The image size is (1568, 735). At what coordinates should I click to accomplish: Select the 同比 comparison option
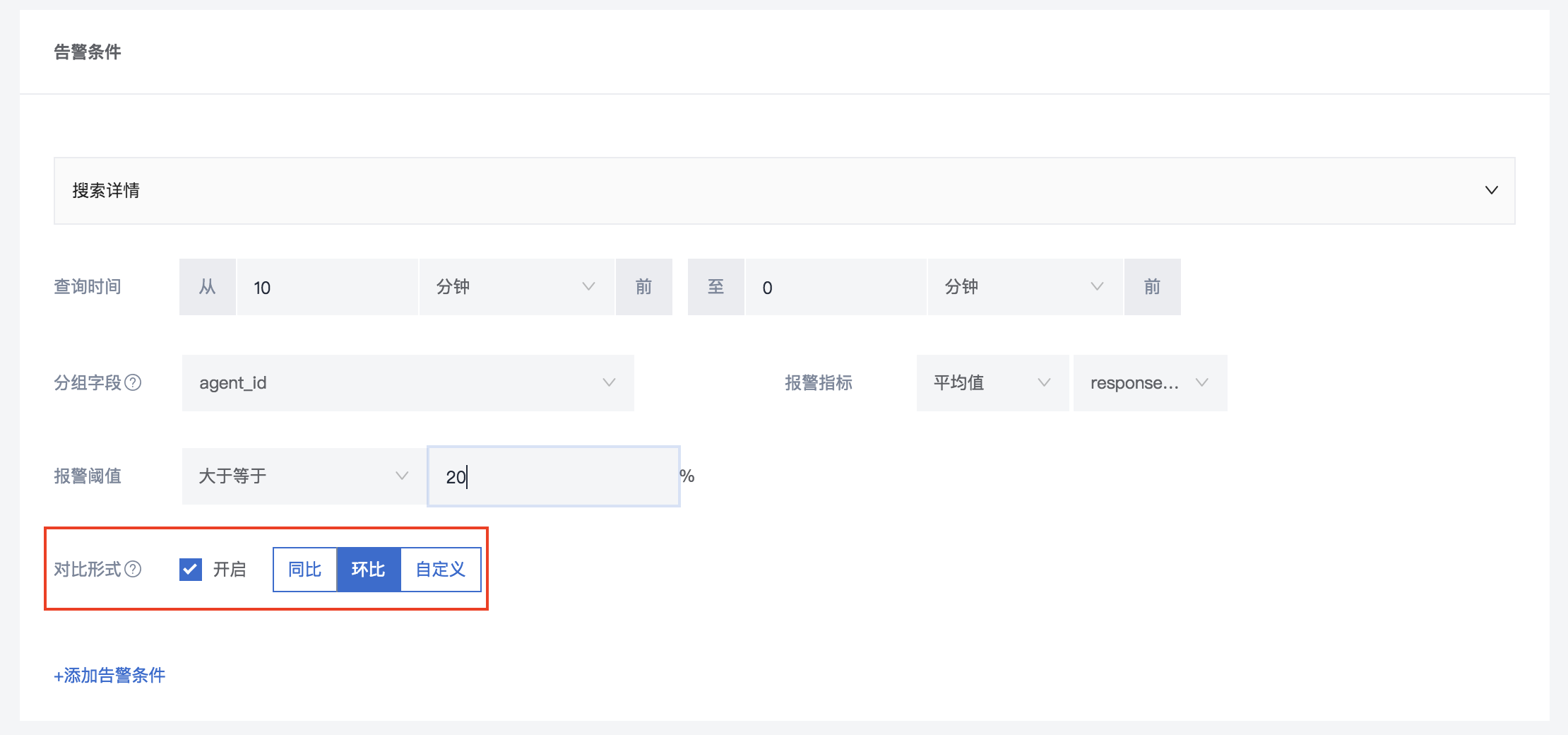click(x=305, y=569)
